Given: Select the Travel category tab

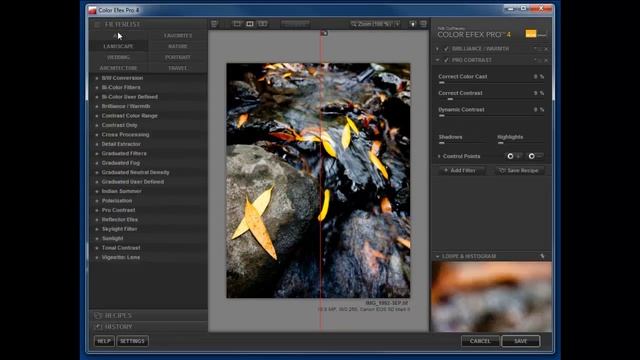Looking at the screenshot, I should (x=178, y=68).
